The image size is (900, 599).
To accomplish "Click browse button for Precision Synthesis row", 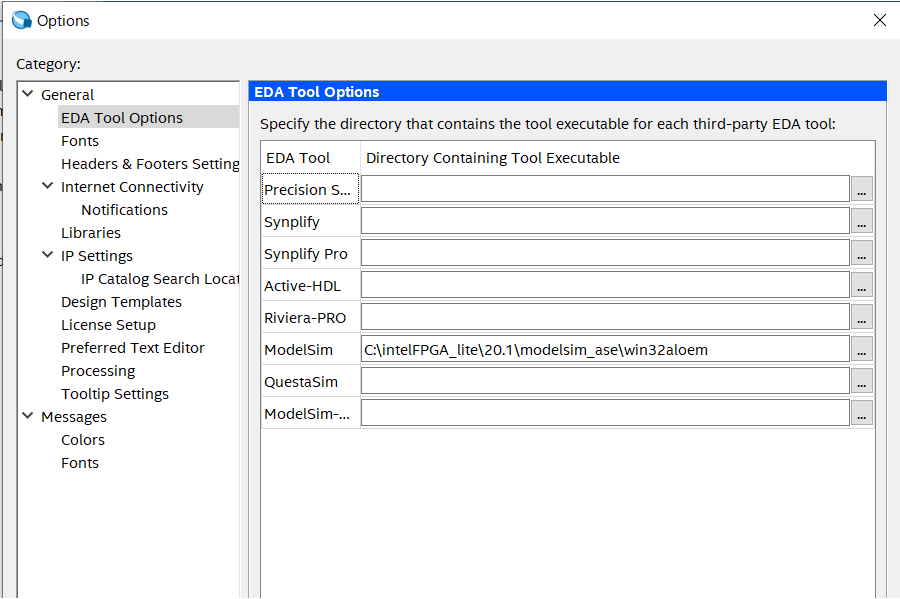I will [x=861, y=189].
